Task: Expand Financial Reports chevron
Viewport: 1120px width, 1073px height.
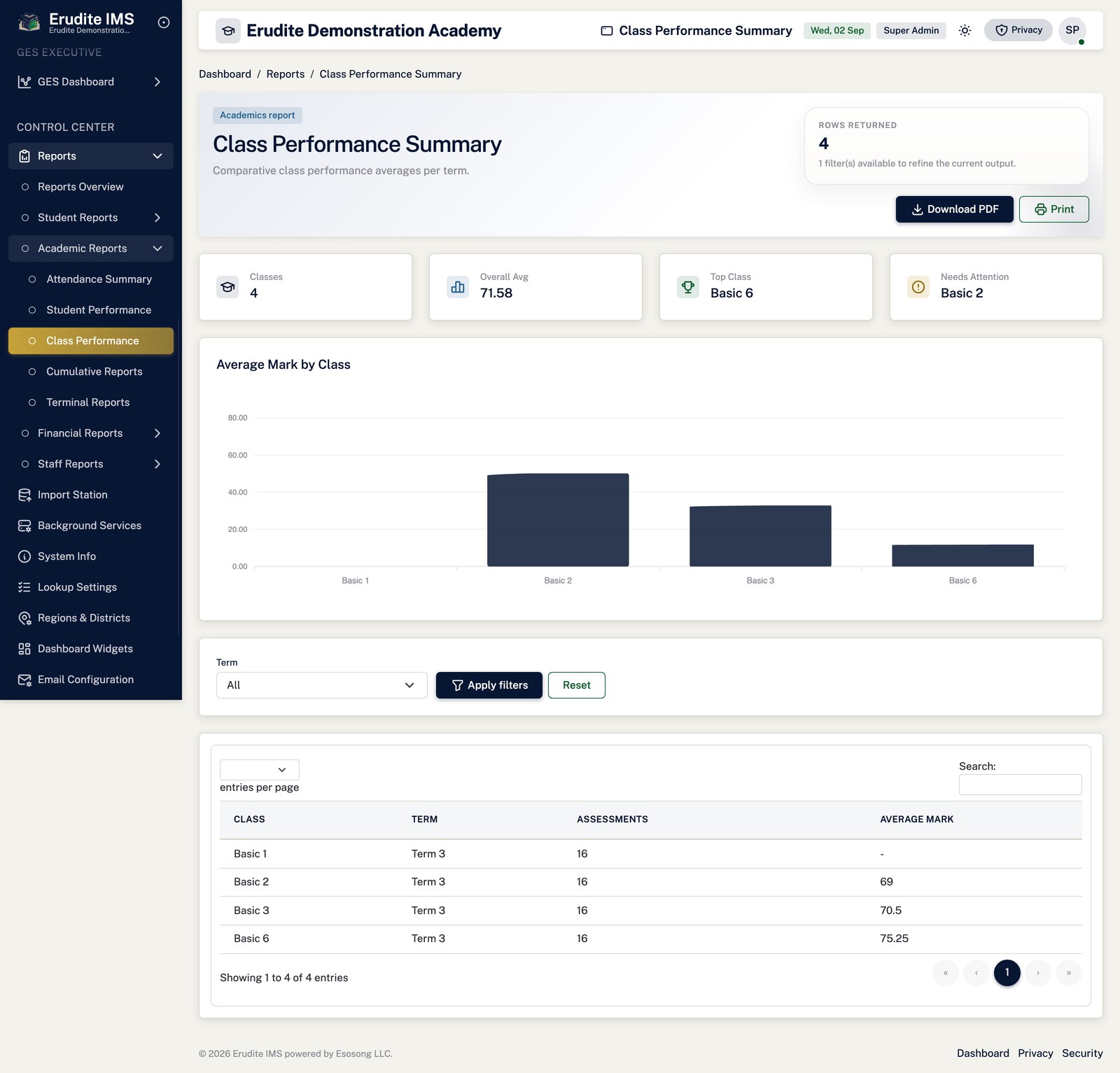Action: coord(157,433)
